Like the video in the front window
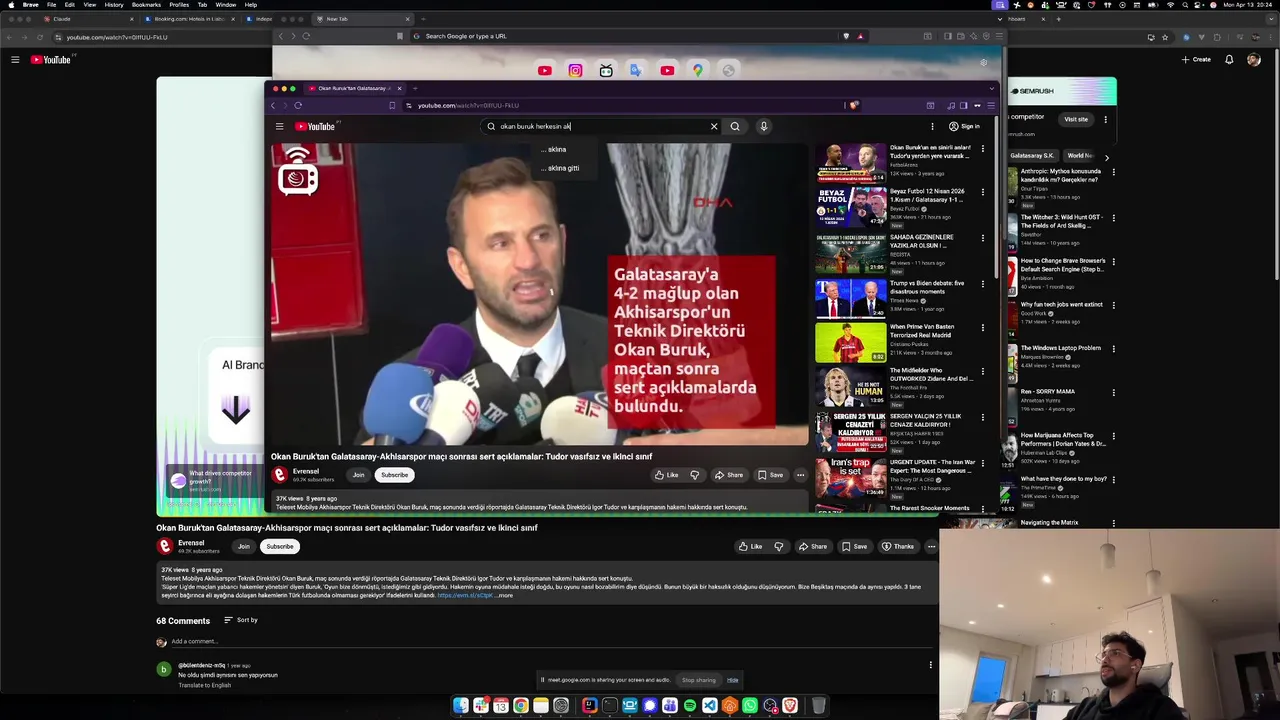This screenshot has width=1280, height=720. [x=667, y=475]
